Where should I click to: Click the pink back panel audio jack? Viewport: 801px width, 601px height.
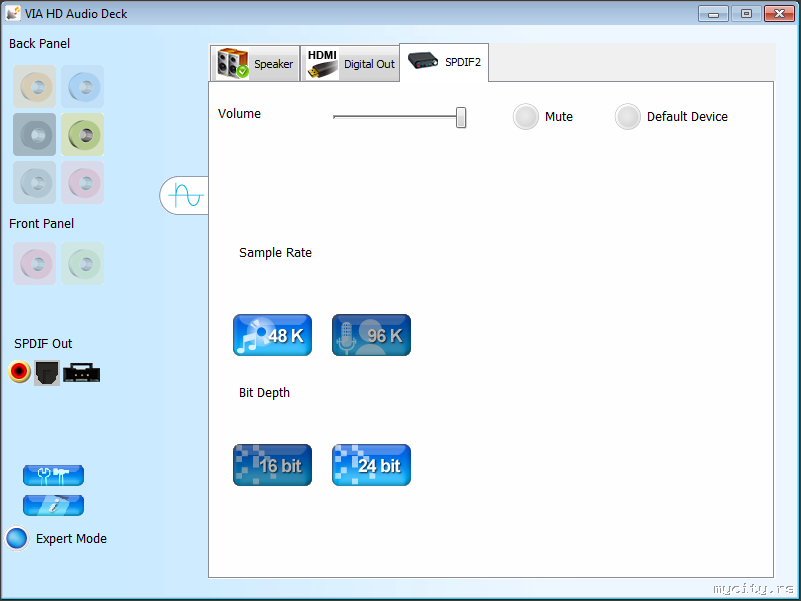click(x=82, y=182)
